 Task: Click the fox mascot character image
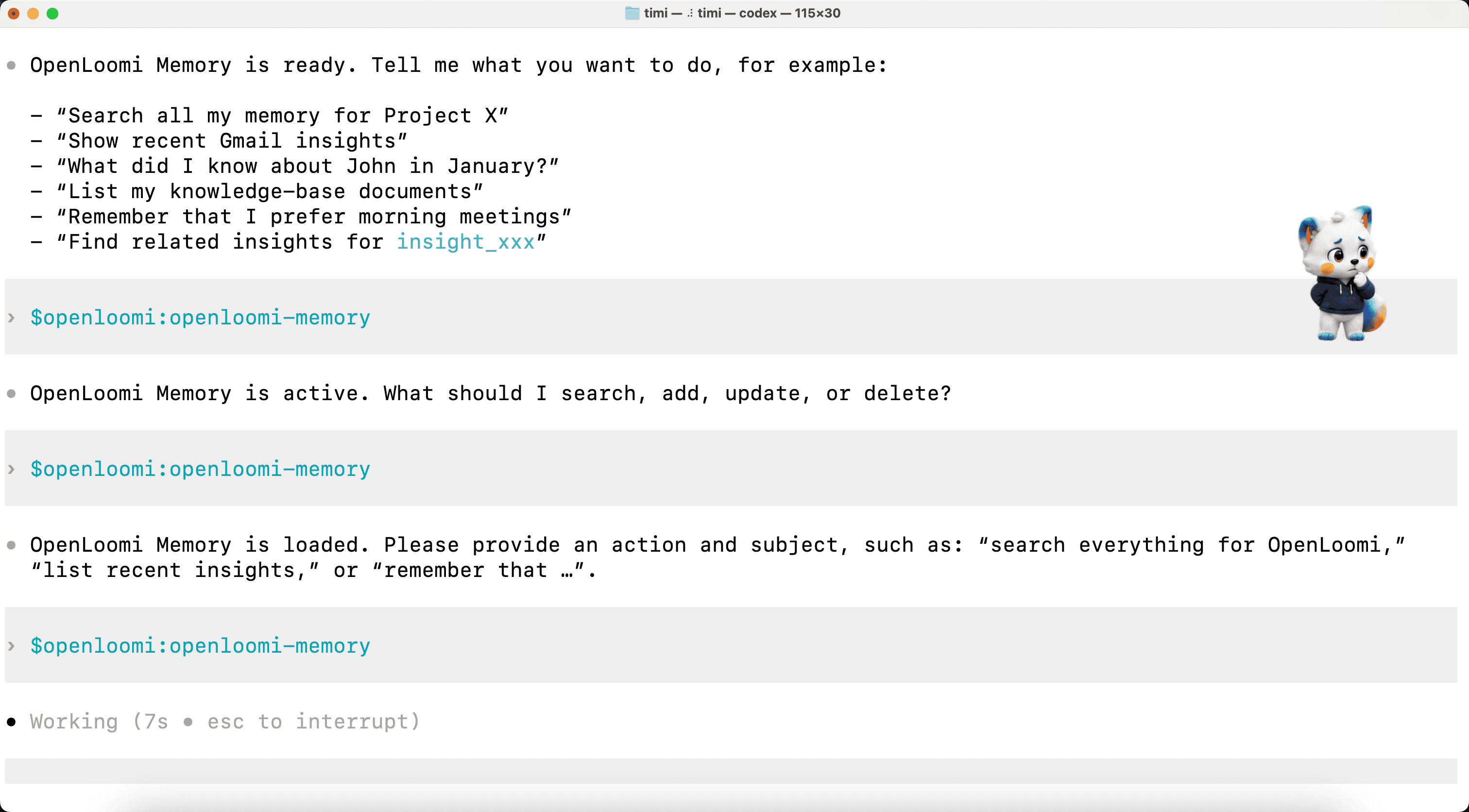click(x=1342, y=274)
